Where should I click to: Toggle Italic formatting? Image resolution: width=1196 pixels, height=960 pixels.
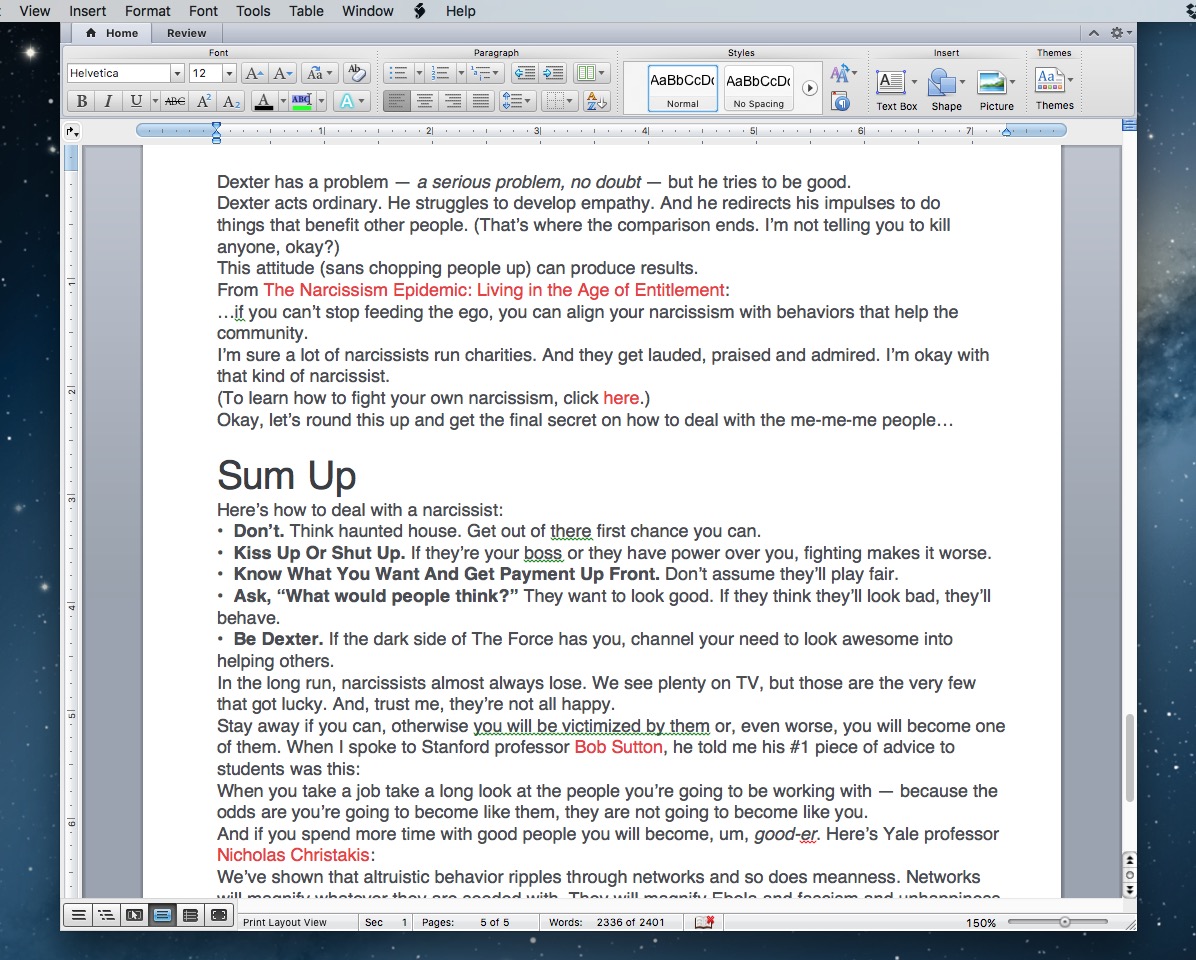108,101
